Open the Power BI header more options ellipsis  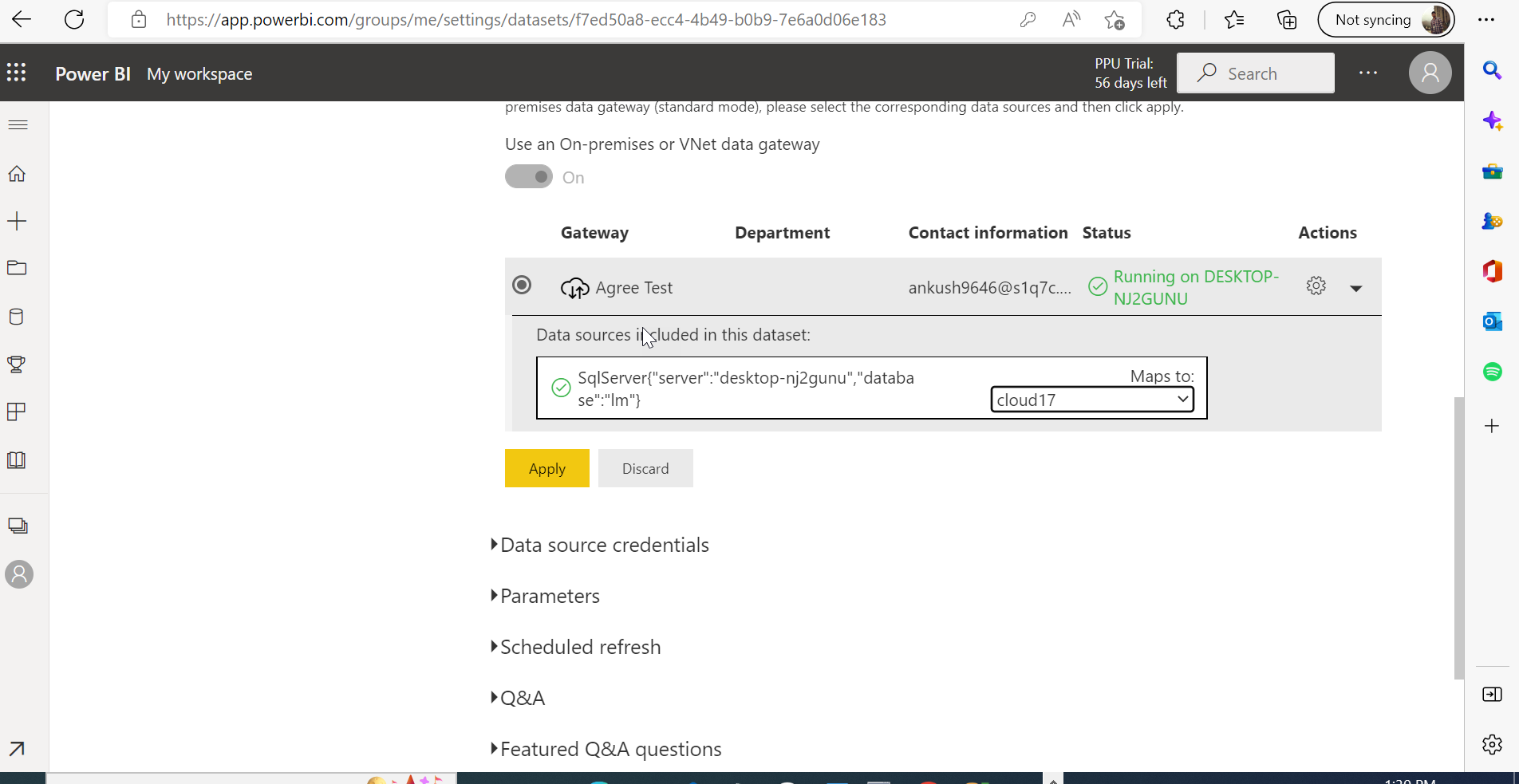pos(1368,73)
